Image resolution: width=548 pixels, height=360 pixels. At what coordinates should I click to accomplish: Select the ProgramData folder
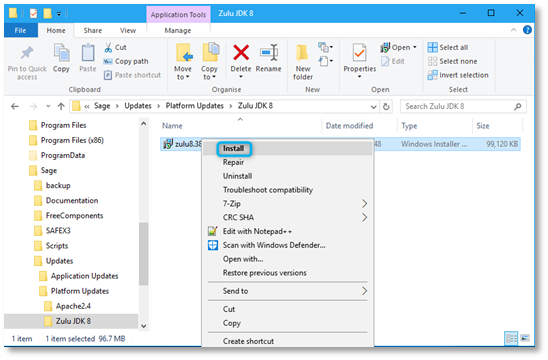point(58,155)
